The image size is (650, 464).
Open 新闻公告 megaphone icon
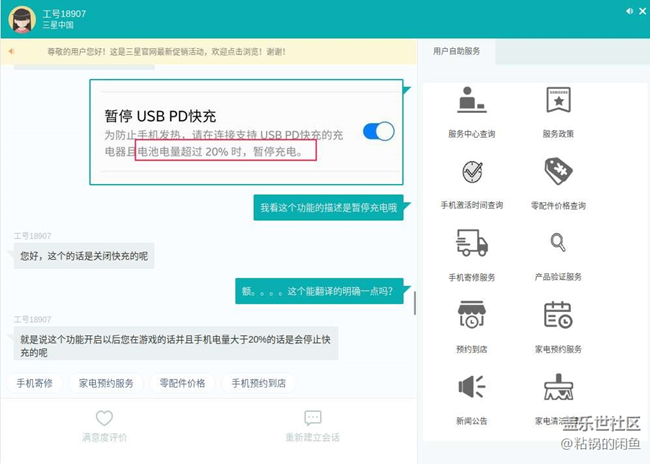coord(471,387)
